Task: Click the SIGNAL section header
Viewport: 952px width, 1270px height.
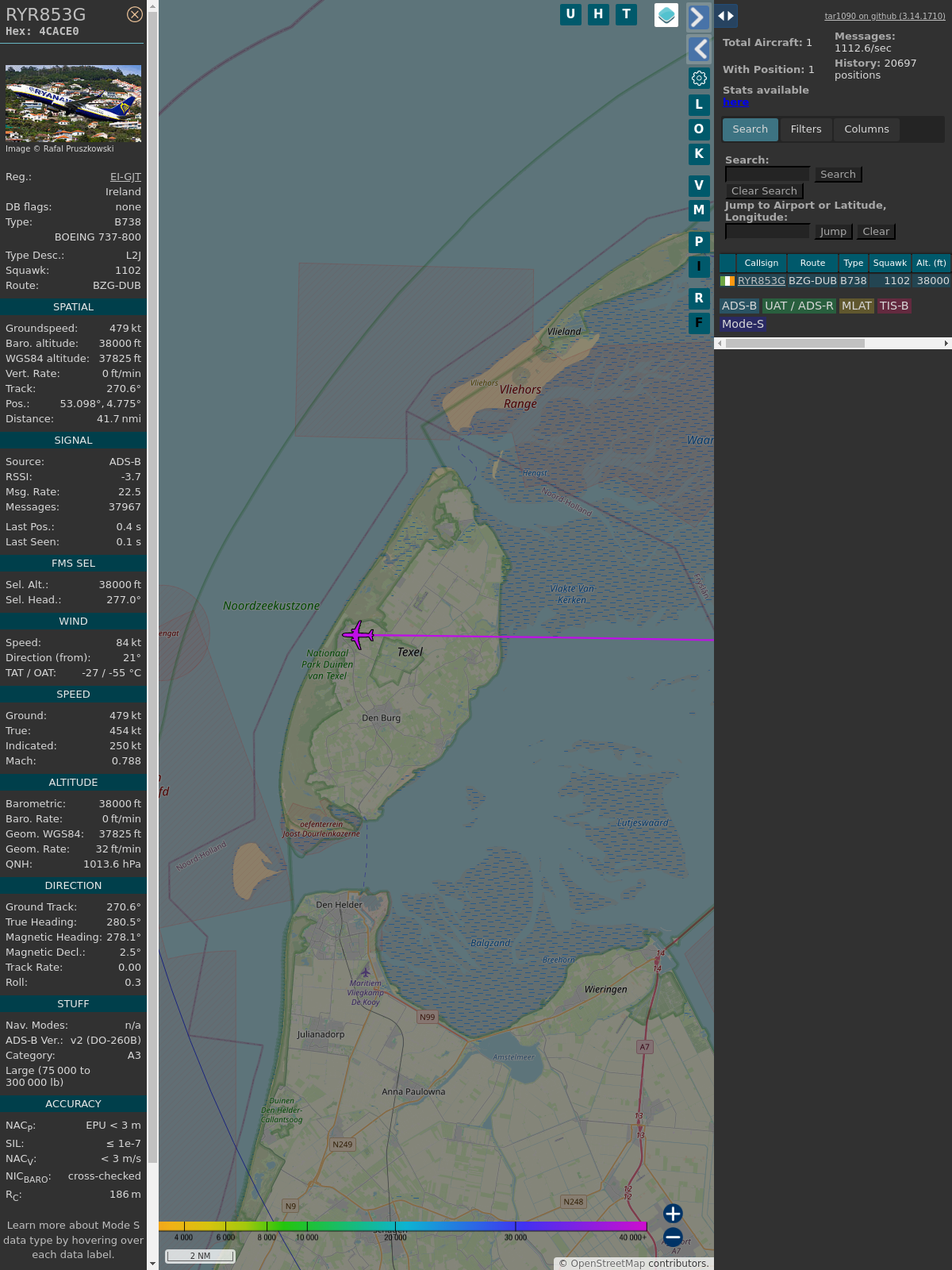Action: (x=73, y=441)
